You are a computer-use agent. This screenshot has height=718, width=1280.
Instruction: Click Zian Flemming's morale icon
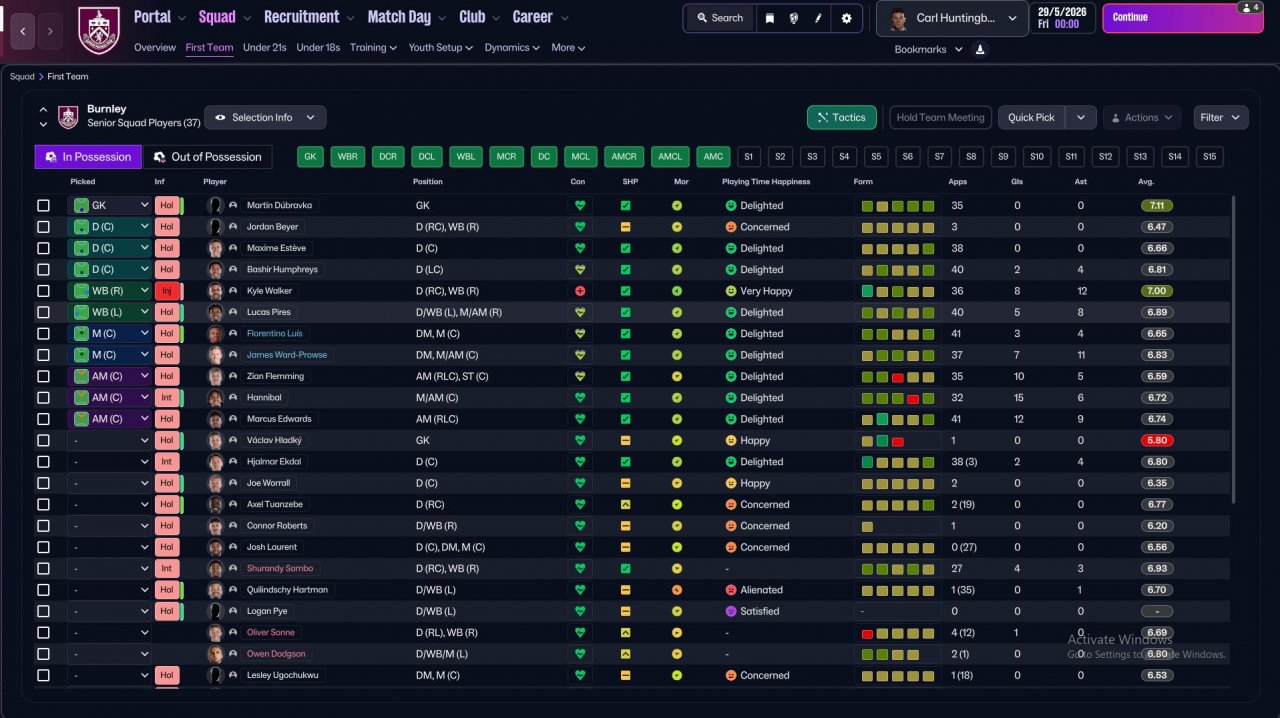(x=677, y=376)
